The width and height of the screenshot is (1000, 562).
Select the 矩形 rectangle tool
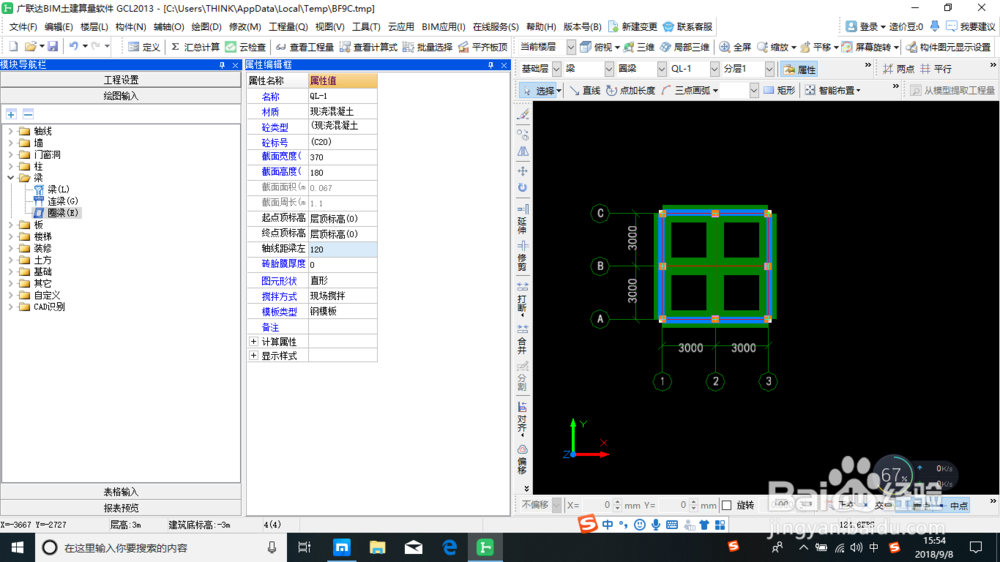[x=779, y=91]
